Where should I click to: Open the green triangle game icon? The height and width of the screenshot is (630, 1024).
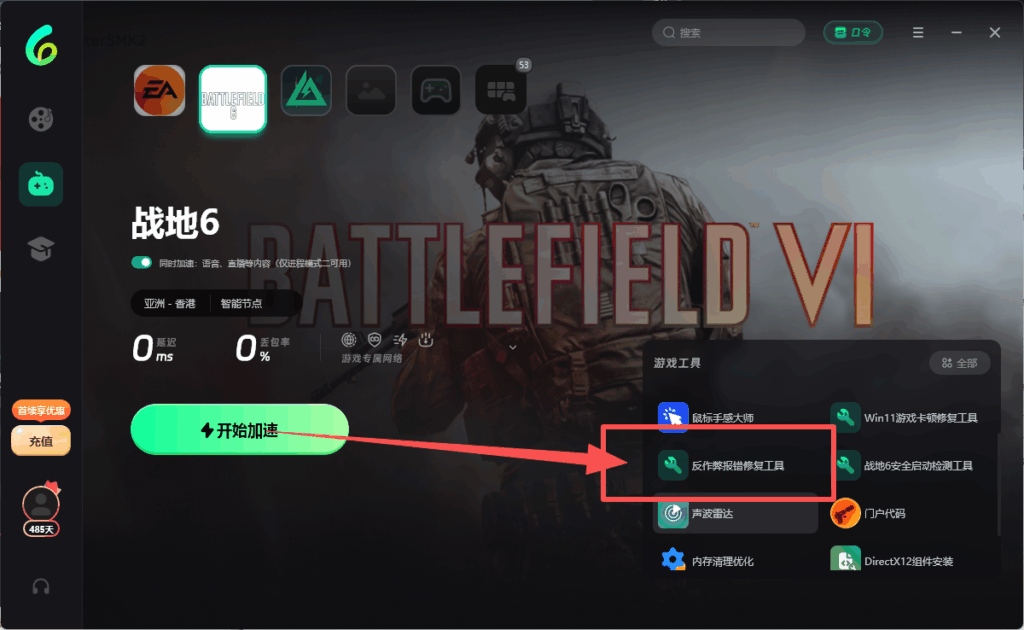306,90
